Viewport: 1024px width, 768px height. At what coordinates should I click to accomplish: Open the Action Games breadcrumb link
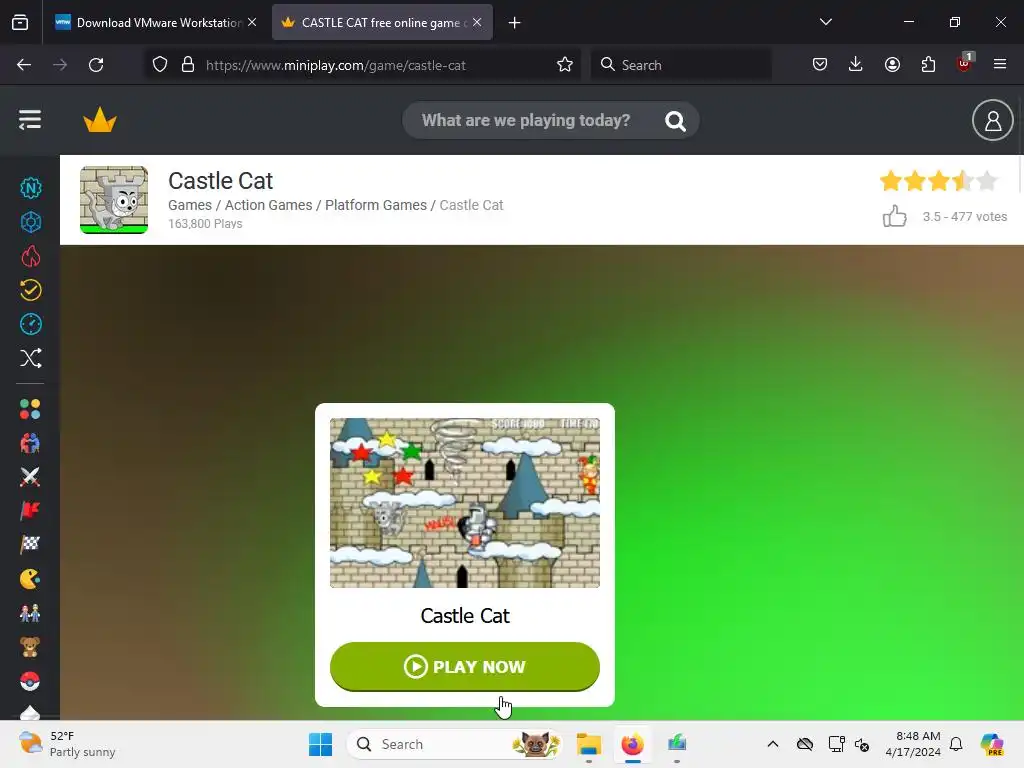click(x=268, y=205)
